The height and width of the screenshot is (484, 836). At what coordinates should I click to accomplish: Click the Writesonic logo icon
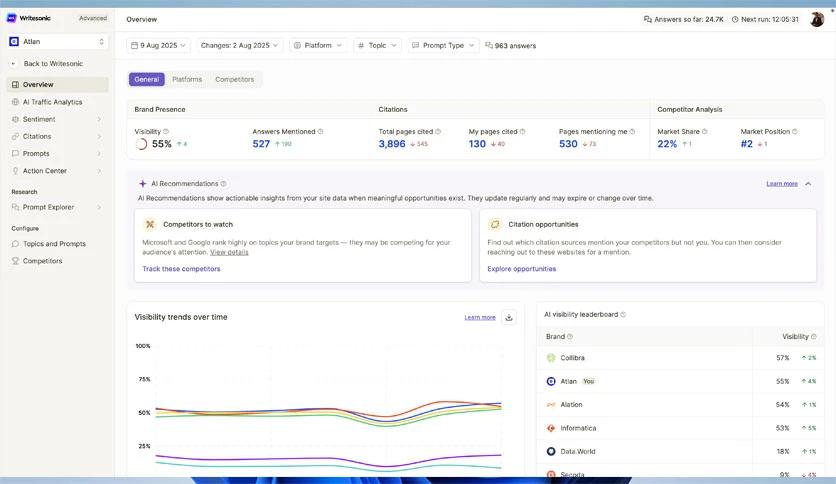pyautogui.click(x=12, y=18)
